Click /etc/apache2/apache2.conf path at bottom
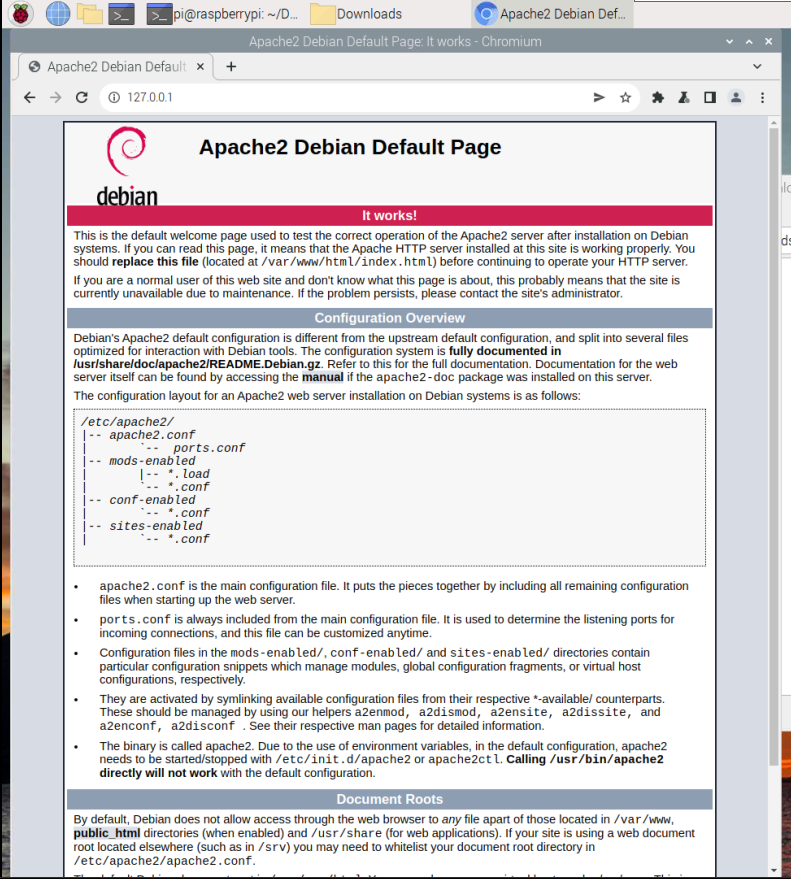 pos(163,861)
